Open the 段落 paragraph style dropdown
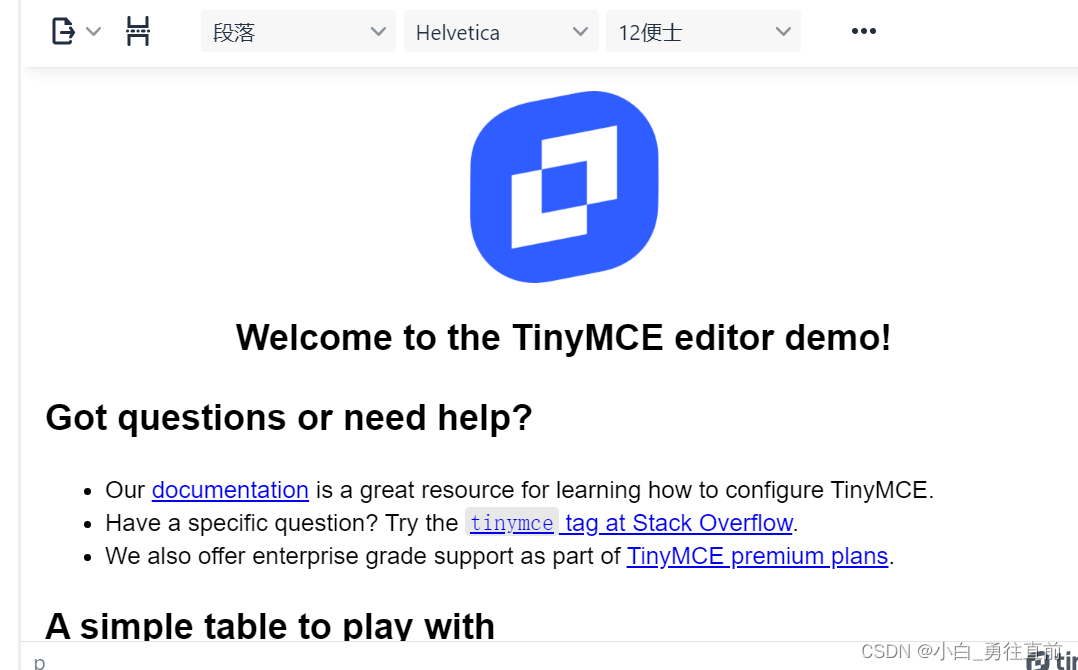Viewport: 1078px width, 670px height. [297, 31]
